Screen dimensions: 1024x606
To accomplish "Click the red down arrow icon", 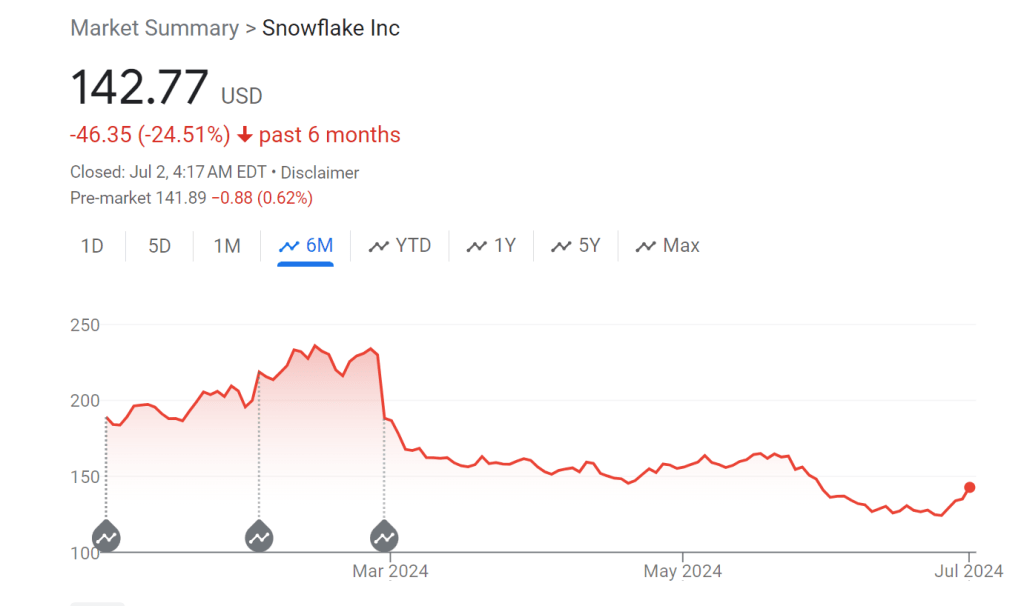I will tap(245, 135).
